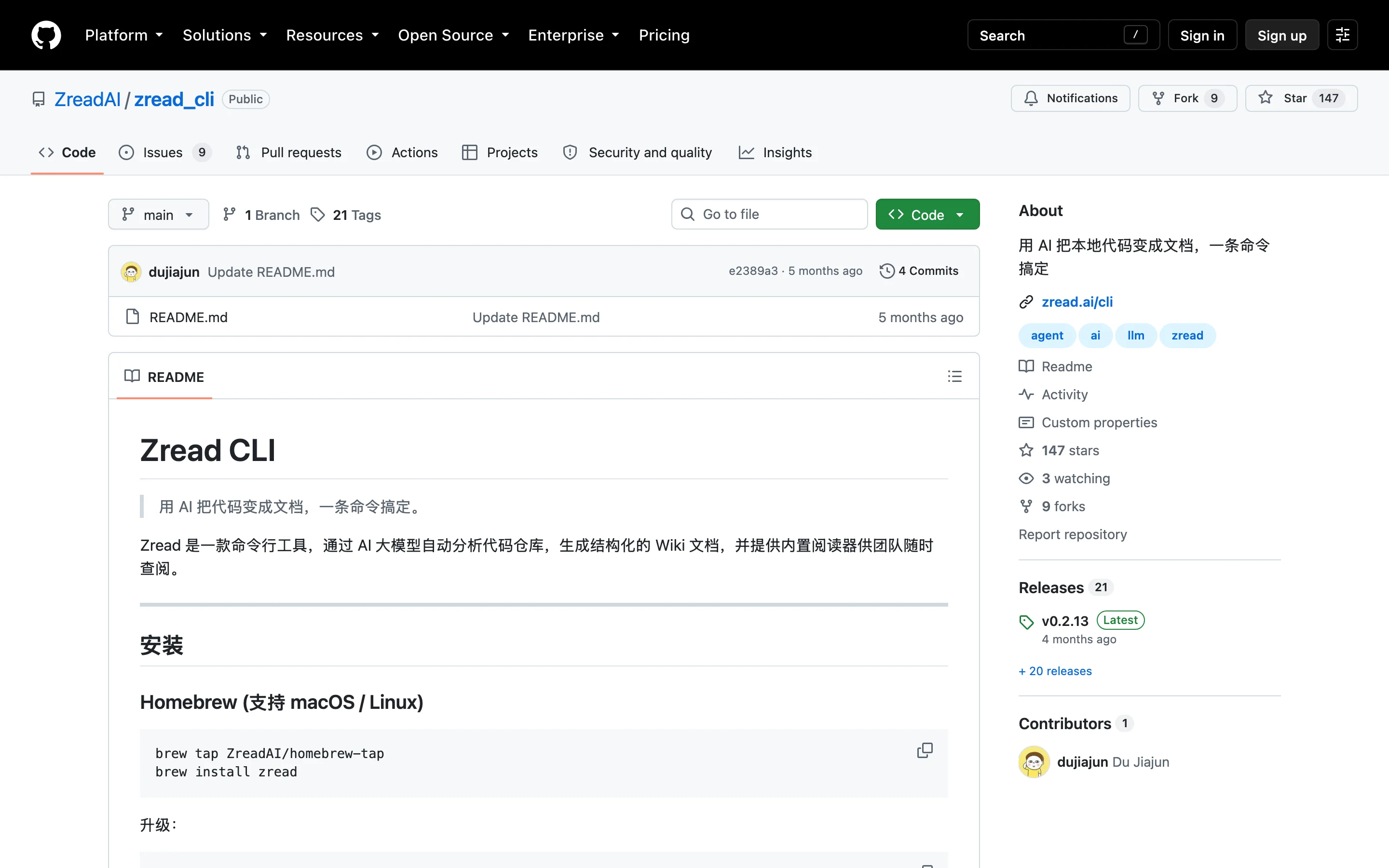This screenshot has width=1389, height=868.
Task: Open the Issues tab
Action: pyautogui.click(x=165, y=152)
